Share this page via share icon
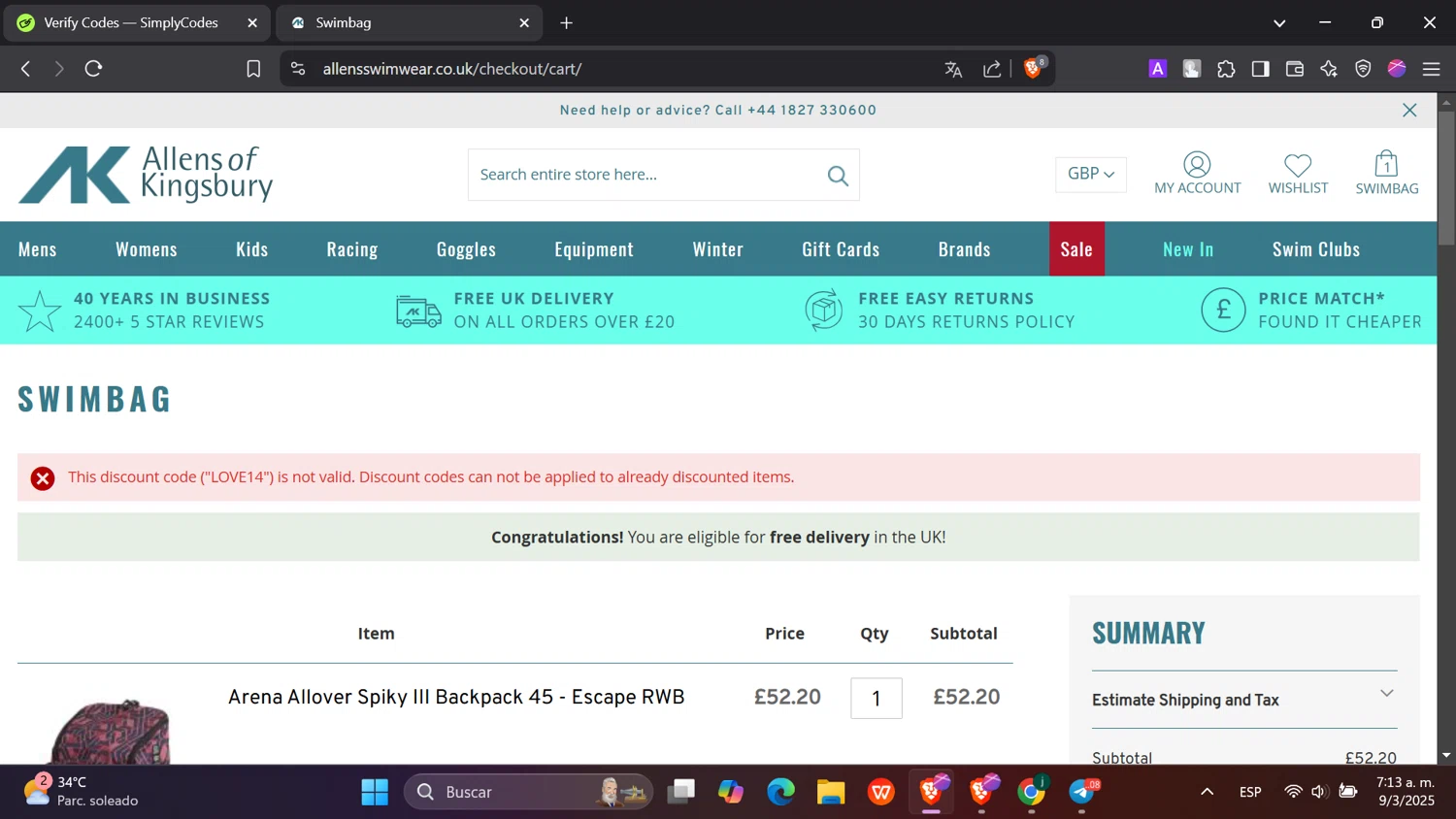 point(992,69)
